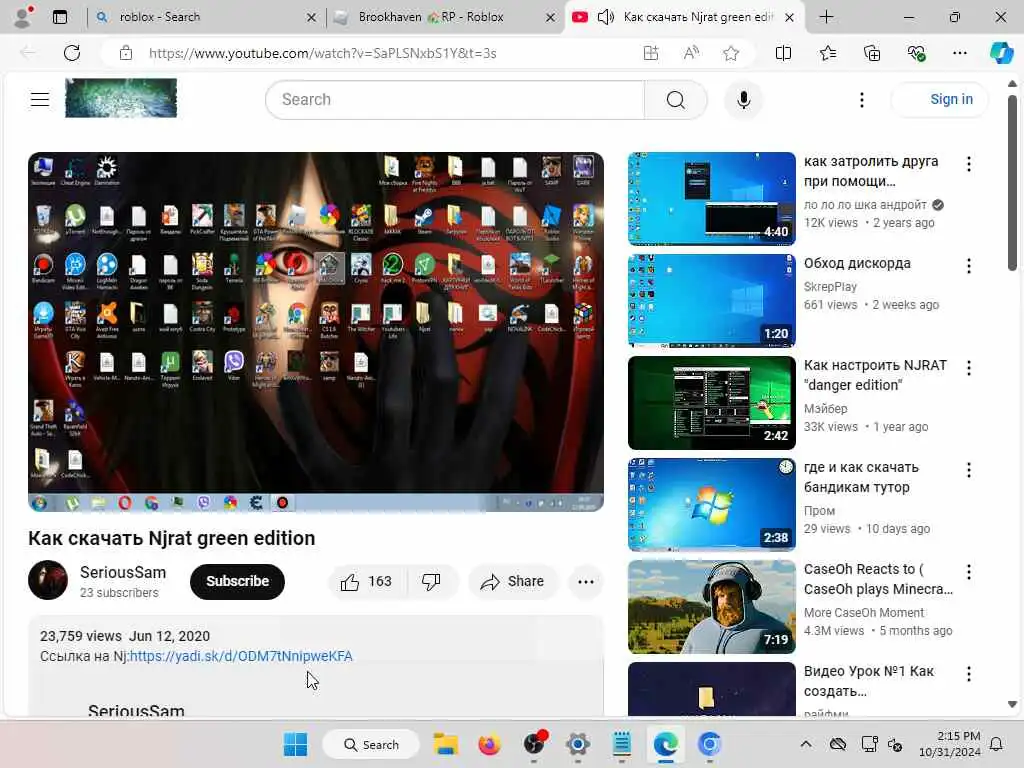The image size is (1024, 768).
Task: Click the Sign in button
Action: pos(940,99)
